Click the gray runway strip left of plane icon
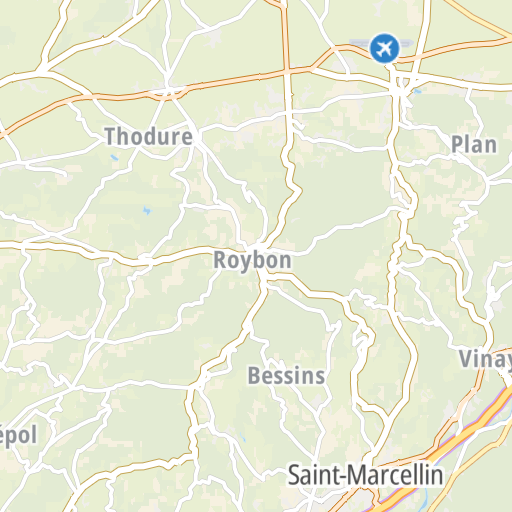512x512 pixels. pyautogui.click(x=359, y=42)
